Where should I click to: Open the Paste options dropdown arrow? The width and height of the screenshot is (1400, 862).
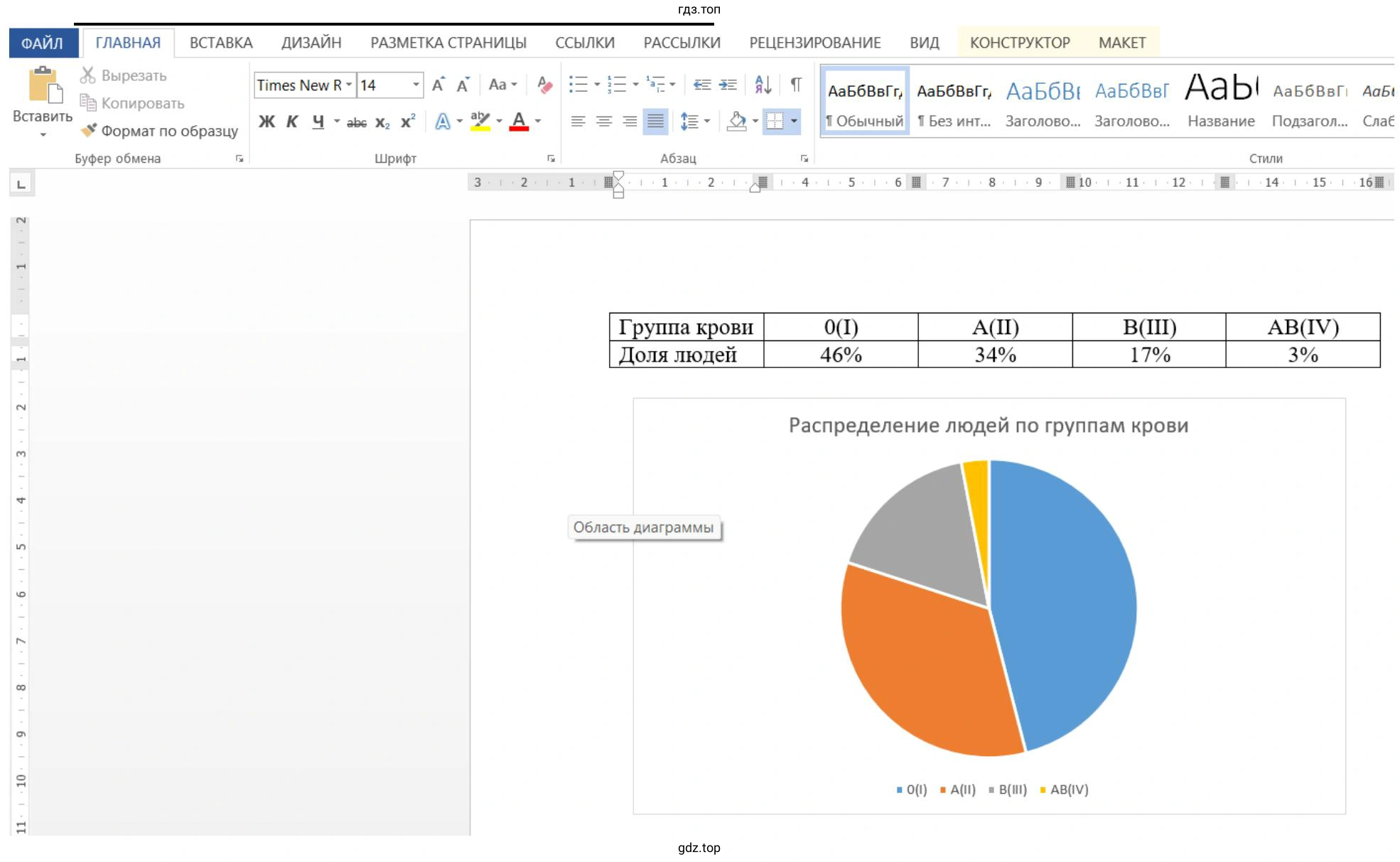point(43,135)
